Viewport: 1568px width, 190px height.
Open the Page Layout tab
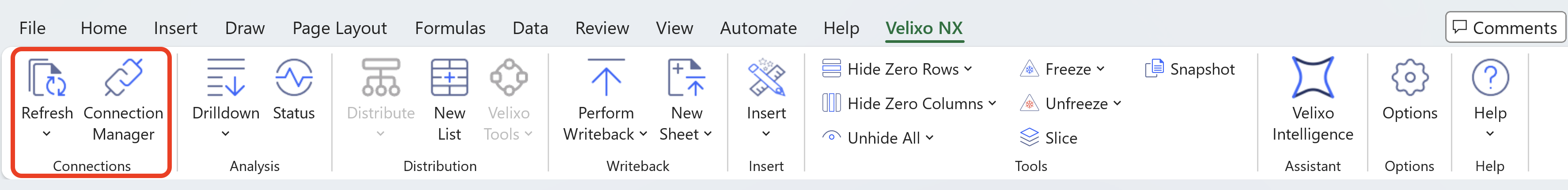point(340,28)
